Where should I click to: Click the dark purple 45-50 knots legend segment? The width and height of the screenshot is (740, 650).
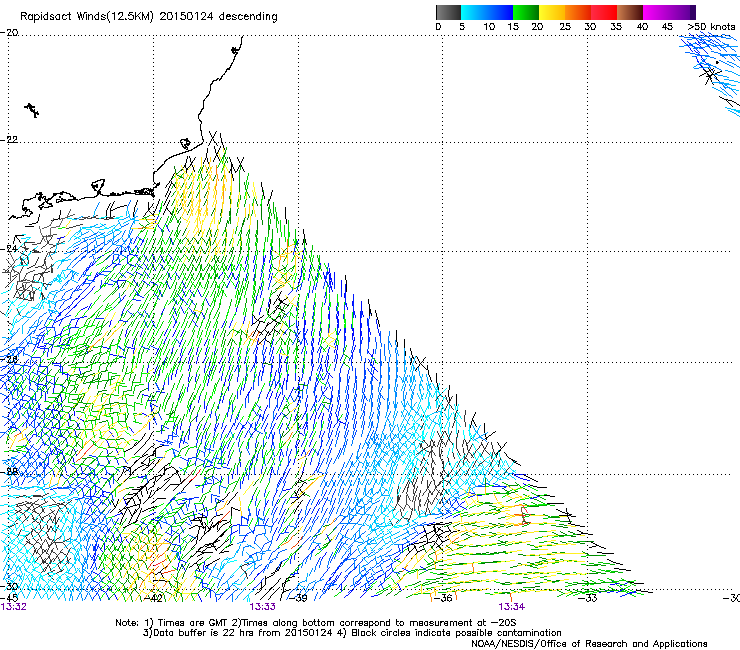coord(682,12)
